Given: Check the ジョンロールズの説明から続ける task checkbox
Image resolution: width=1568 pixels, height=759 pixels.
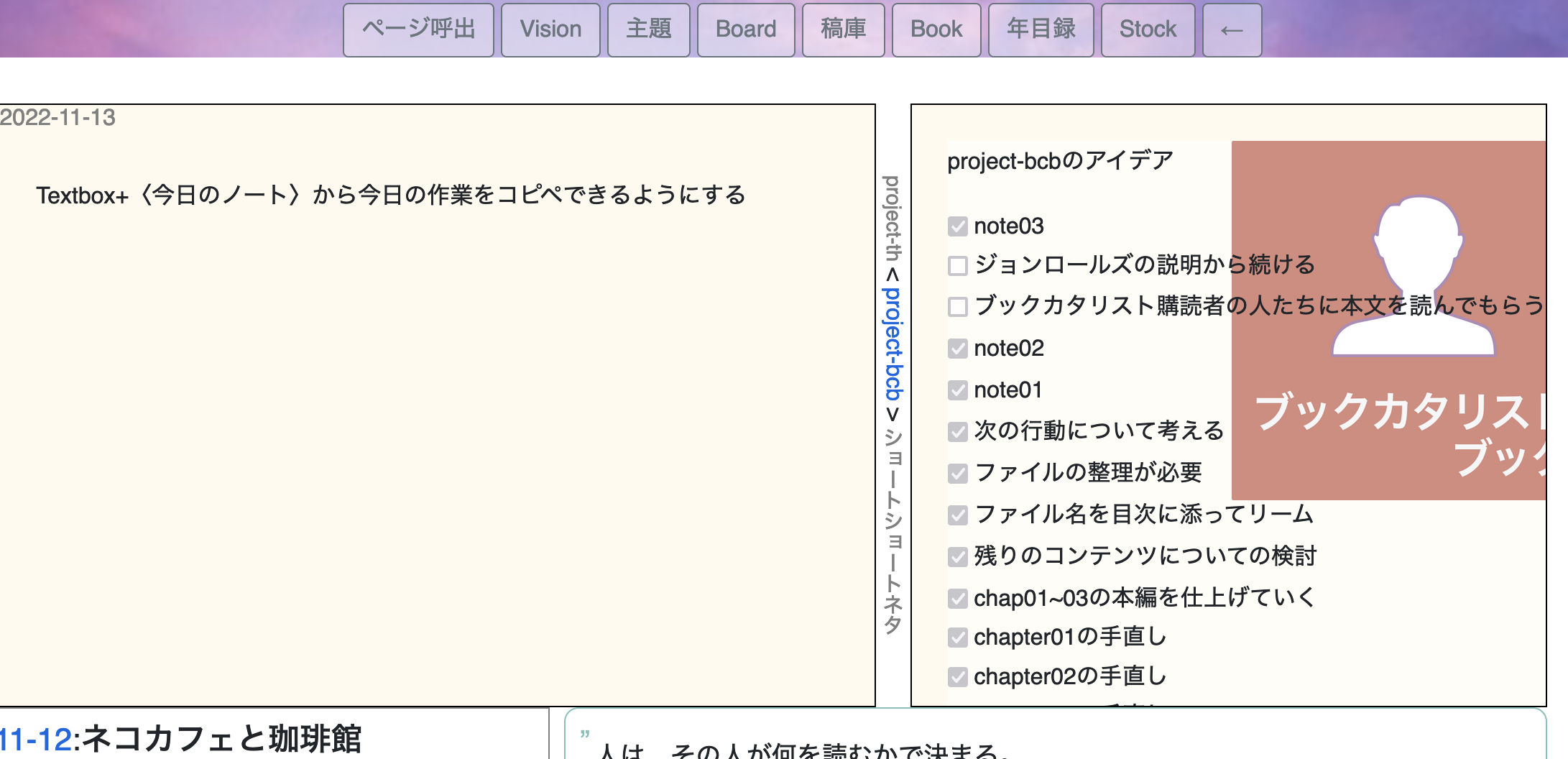Looking at the screenshot, I should coord(956,267).
